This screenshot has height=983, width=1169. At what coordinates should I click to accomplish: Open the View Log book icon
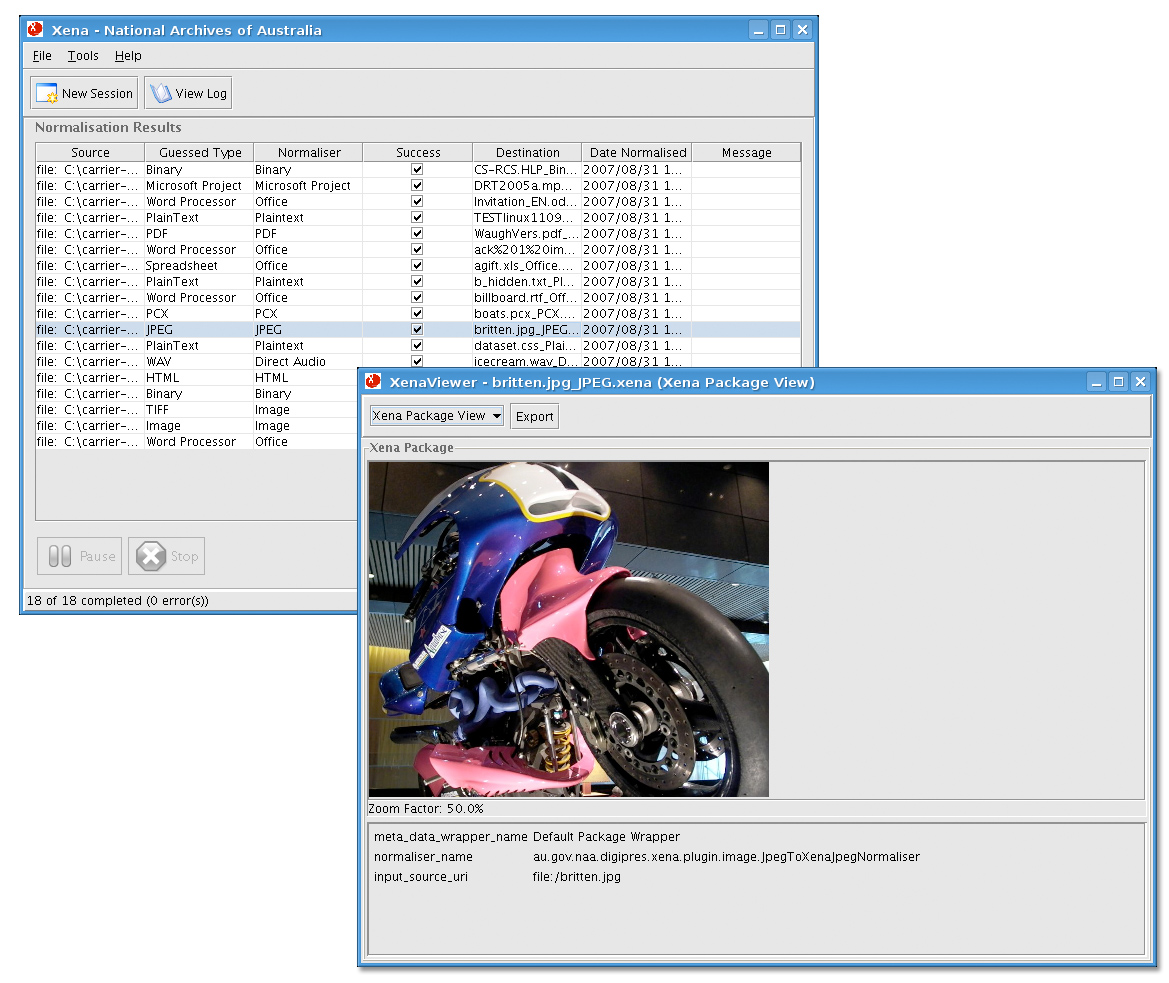(x=161, y=94)
